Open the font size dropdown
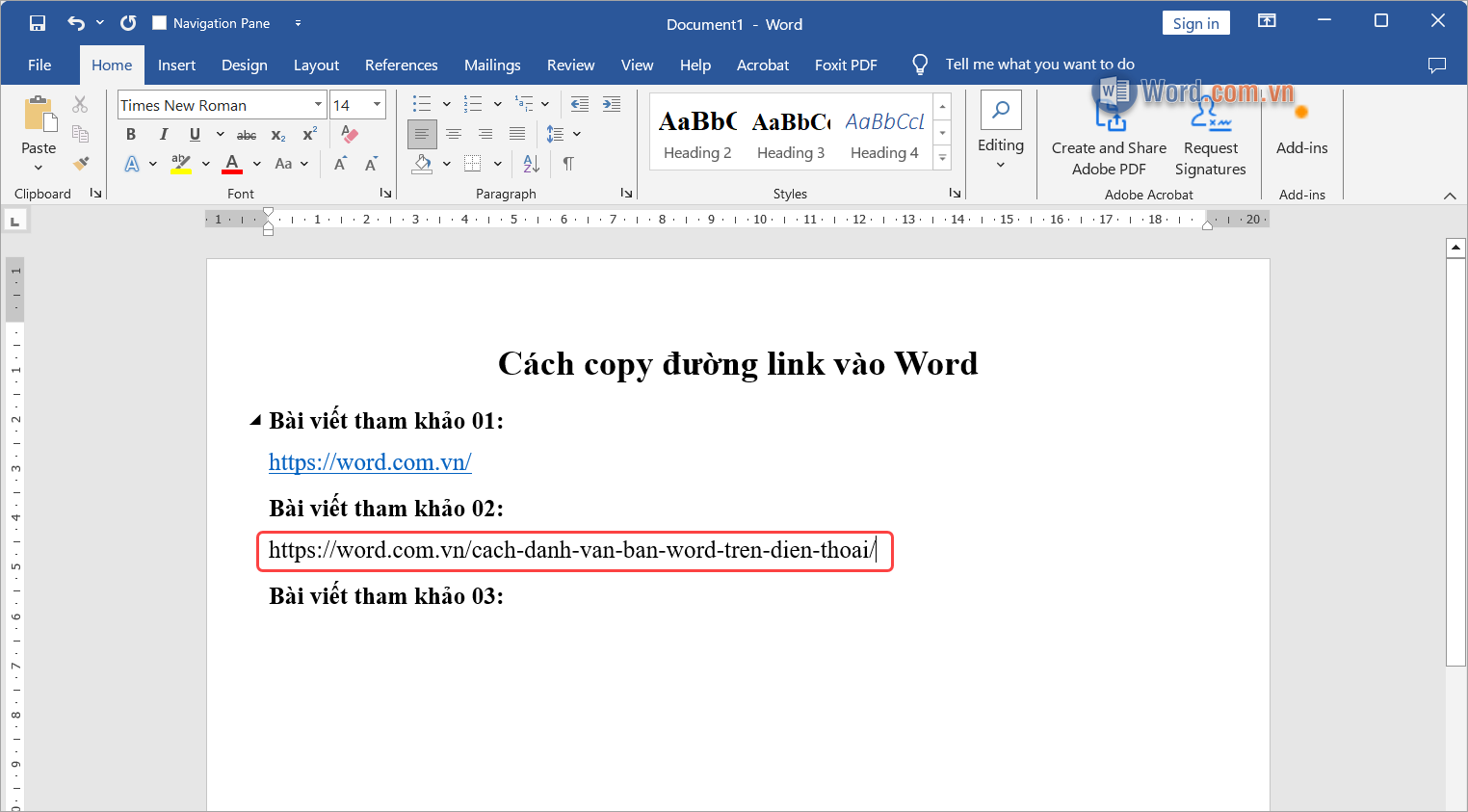 click(377, 105)
